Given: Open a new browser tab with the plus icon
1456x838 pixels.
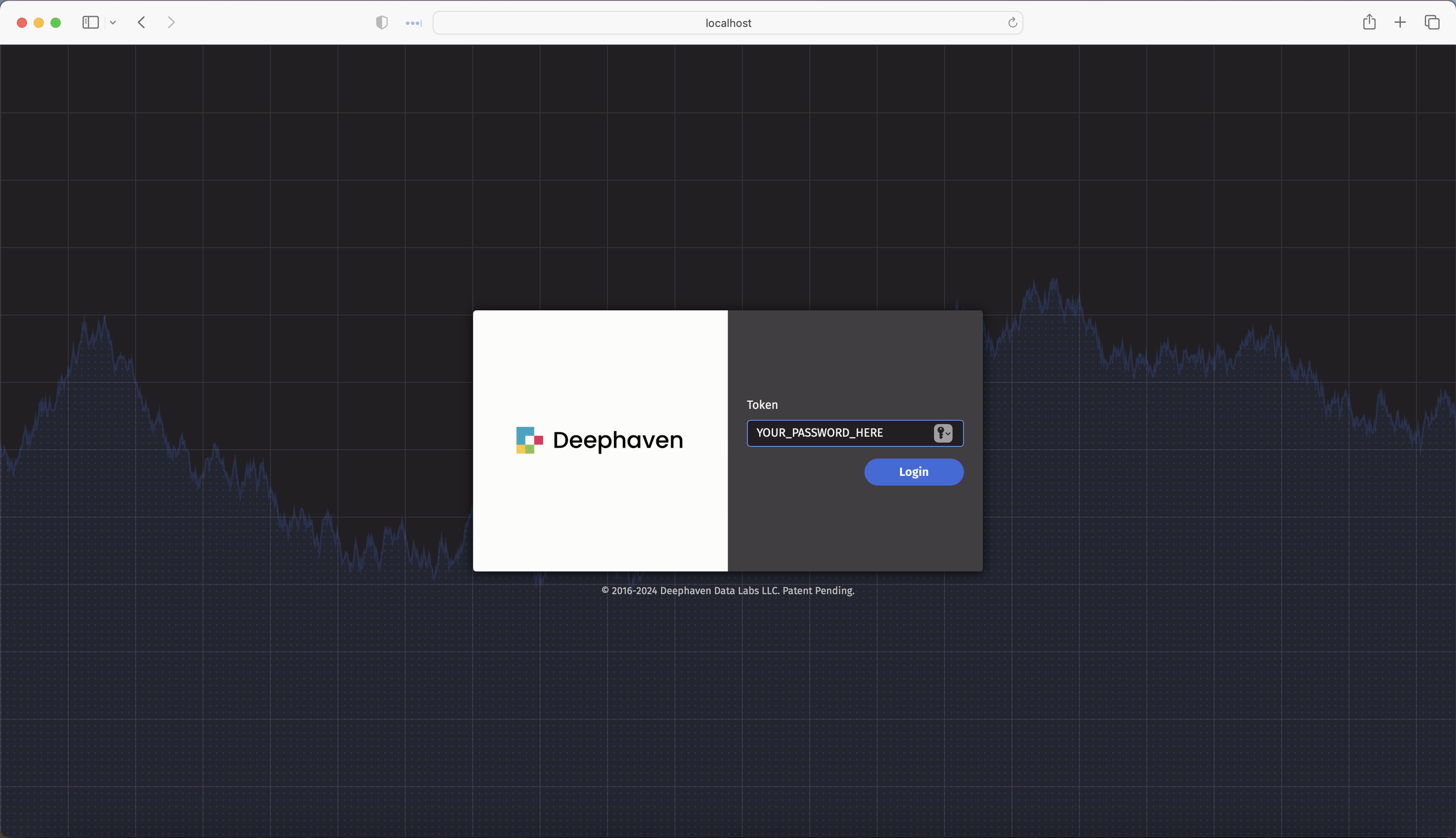Looking at the screenshot, I should pyautogui.click(x=1400, y=22).
